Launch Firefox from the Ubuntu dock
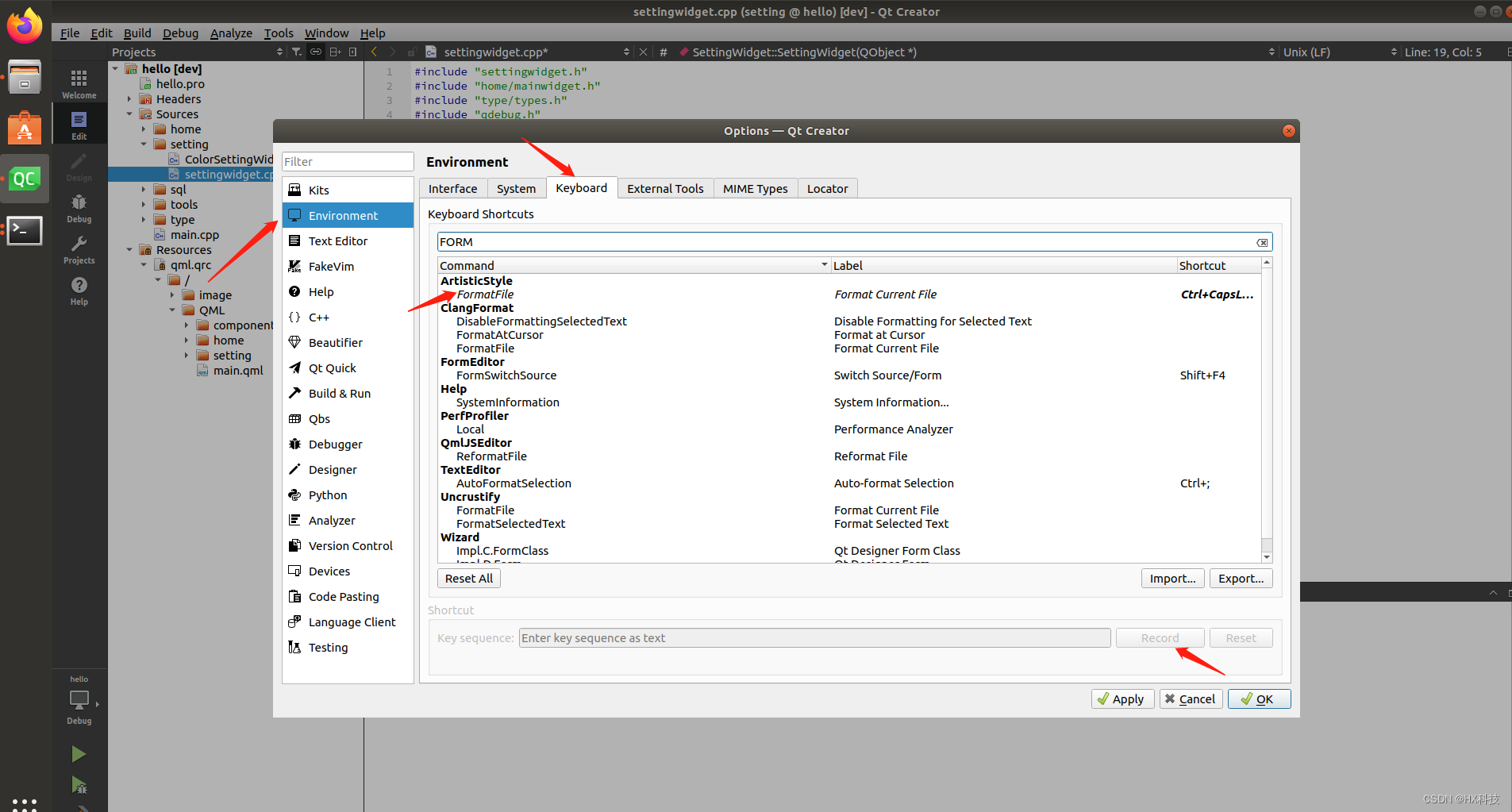The width and height of the screenshot is (1512, 812). point(25,25)
